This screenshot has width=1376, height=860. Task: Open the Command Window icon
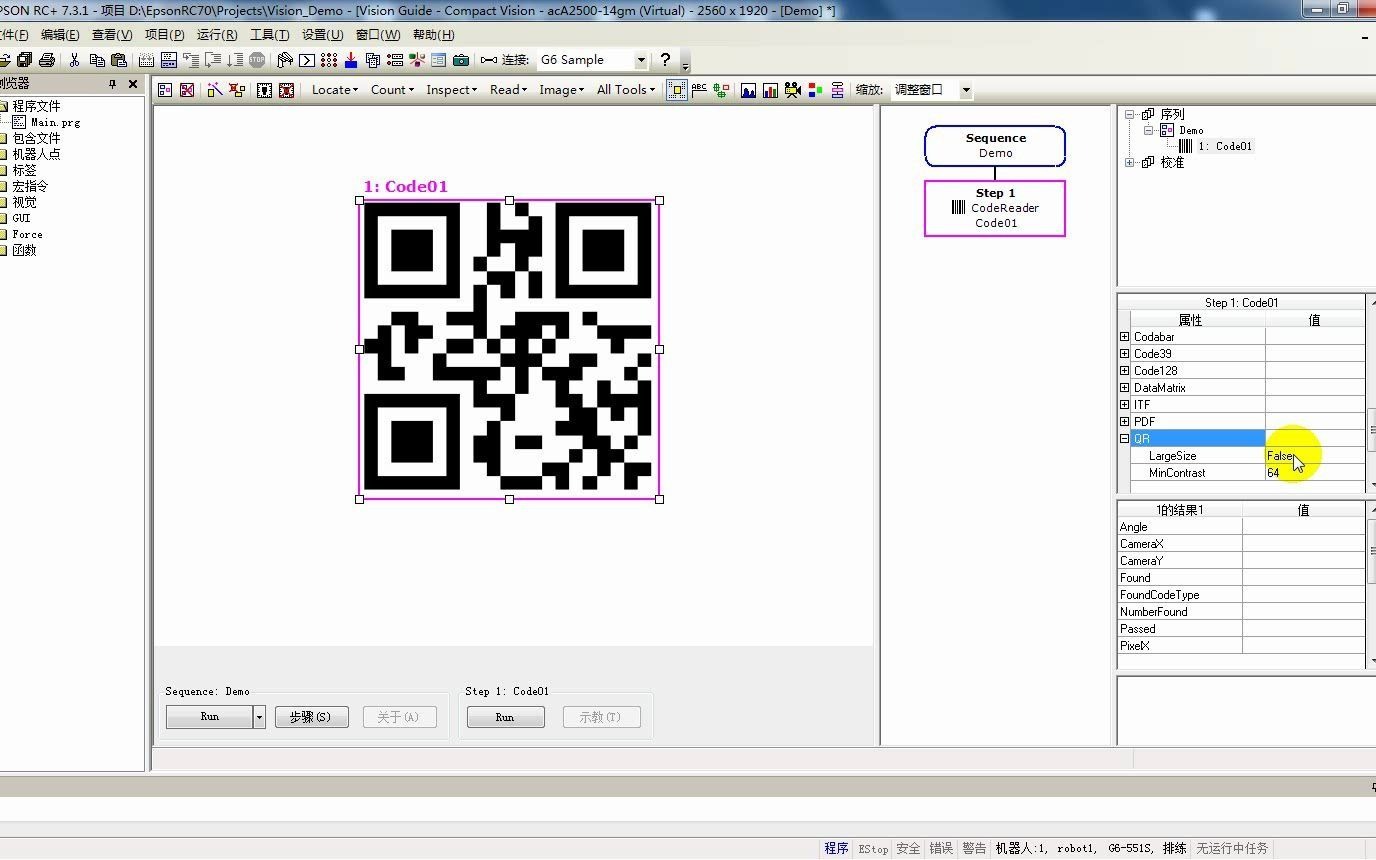[x=307, y=60]
